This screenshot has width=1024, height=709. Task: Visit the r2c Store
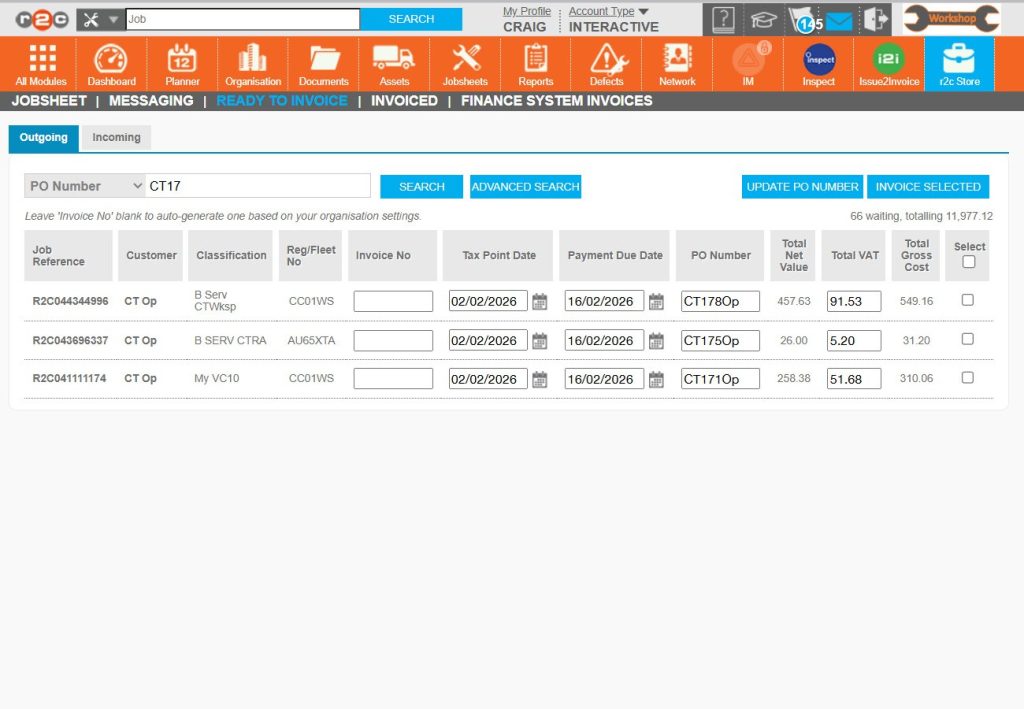(958, 63)
